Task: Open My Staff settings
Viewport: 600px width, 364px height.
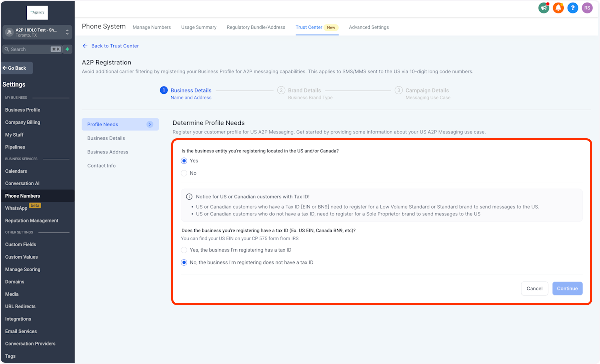Action: click(x=14, y=135)
